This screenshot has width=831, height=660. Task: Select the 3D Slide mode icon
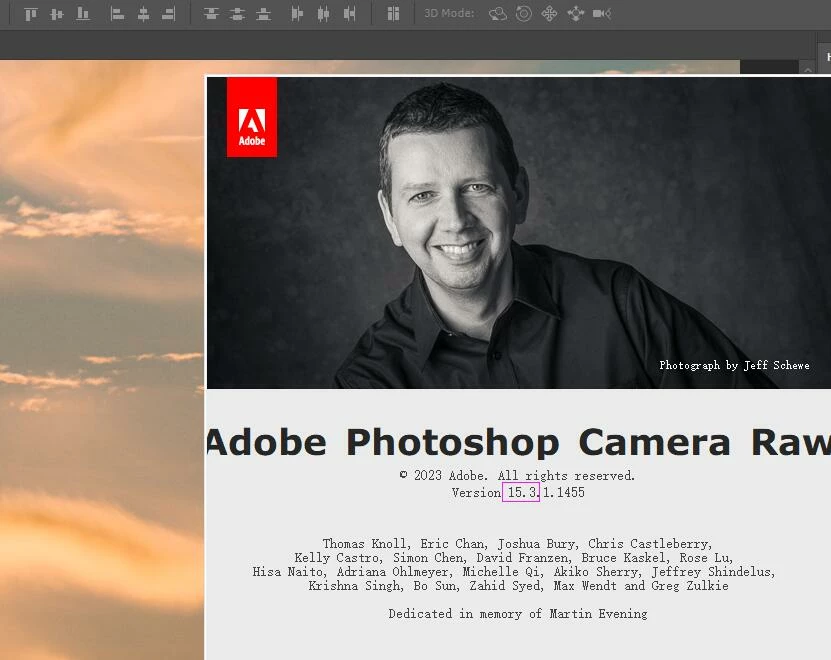[576, 14]
